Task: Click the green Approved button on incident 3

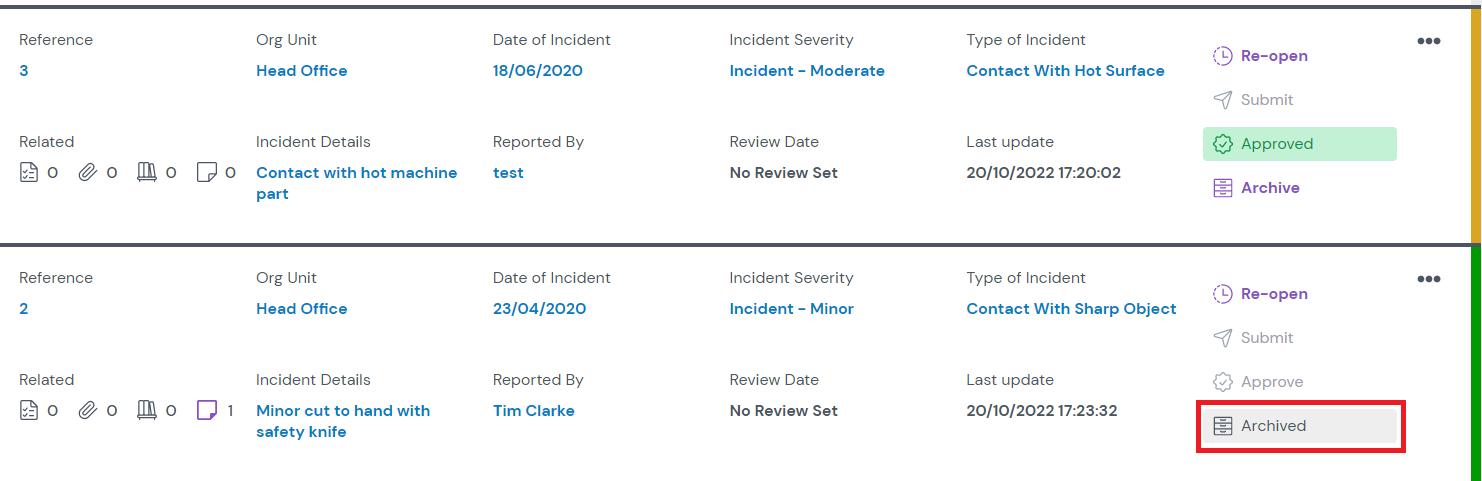Action: (x=1299, y=144)
